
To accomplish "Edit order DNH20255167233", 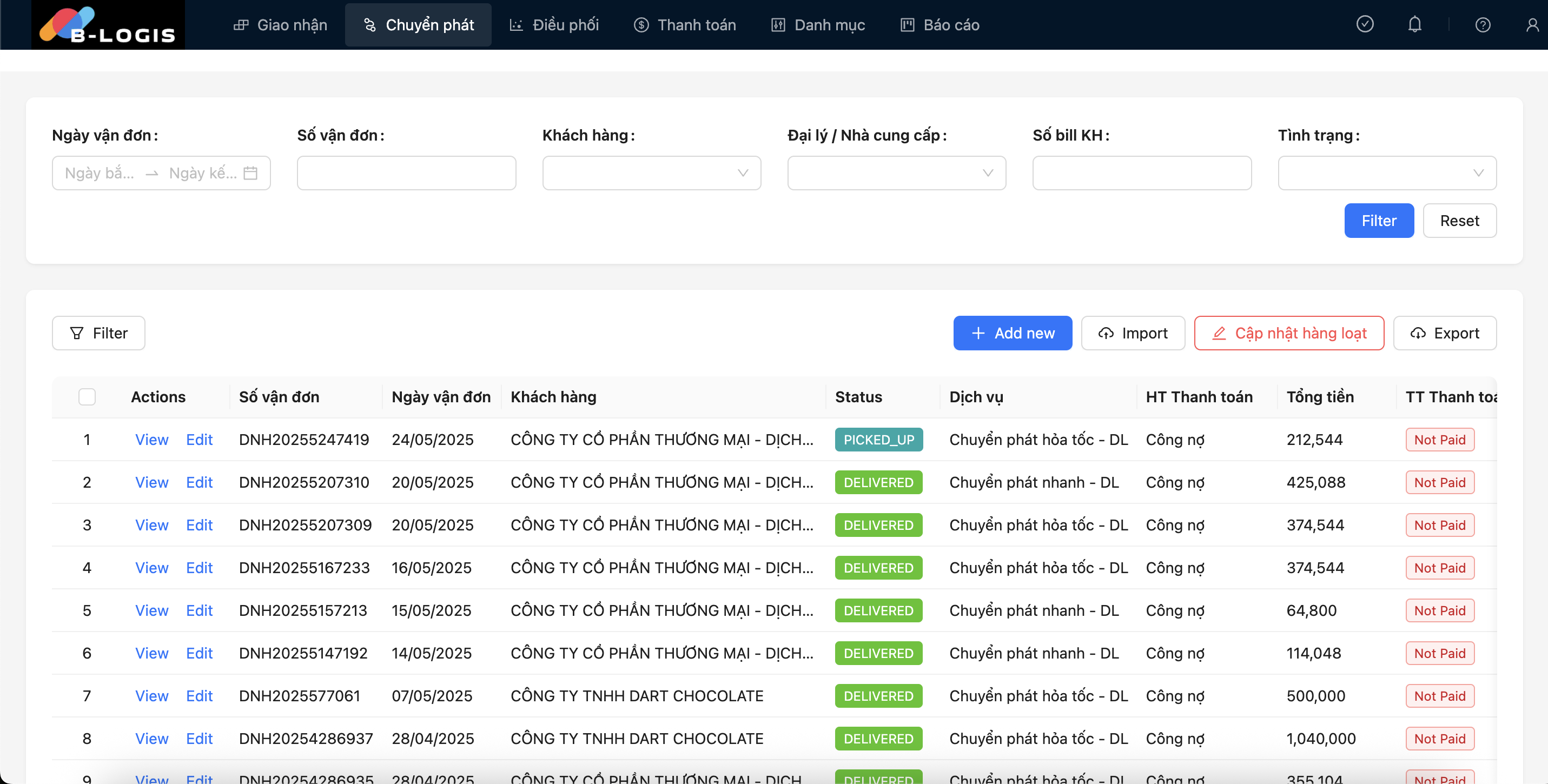I will point(199,568).
